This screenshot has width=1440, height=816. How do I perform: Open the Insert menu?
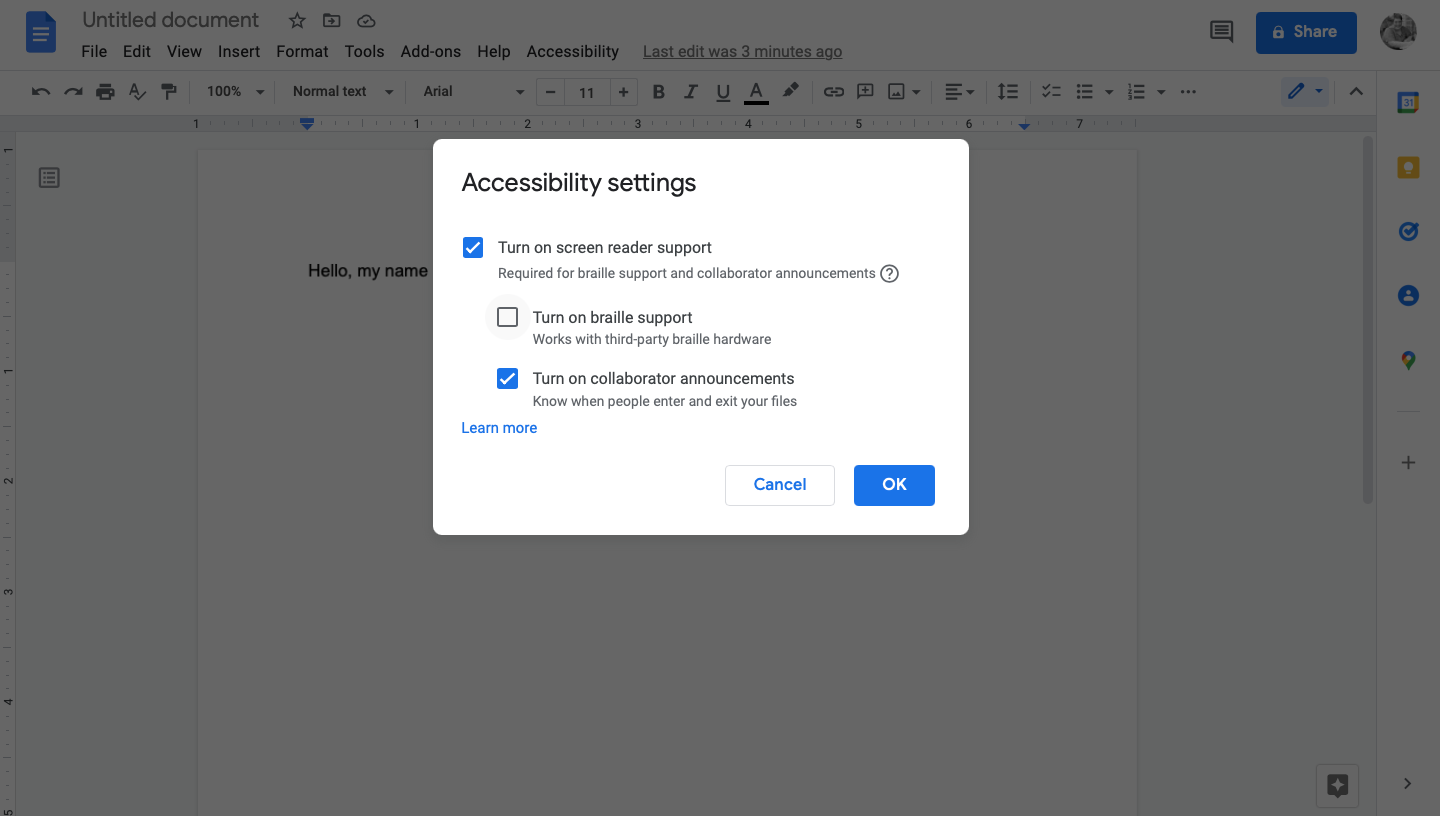pos(239,51)
